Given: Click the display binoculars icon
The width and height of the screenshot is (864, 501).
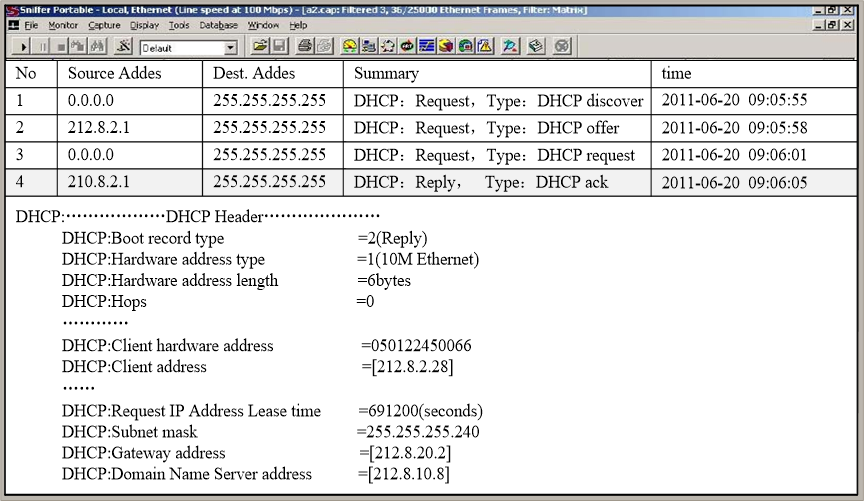Looking at the screenshot, I should (98, 47).
